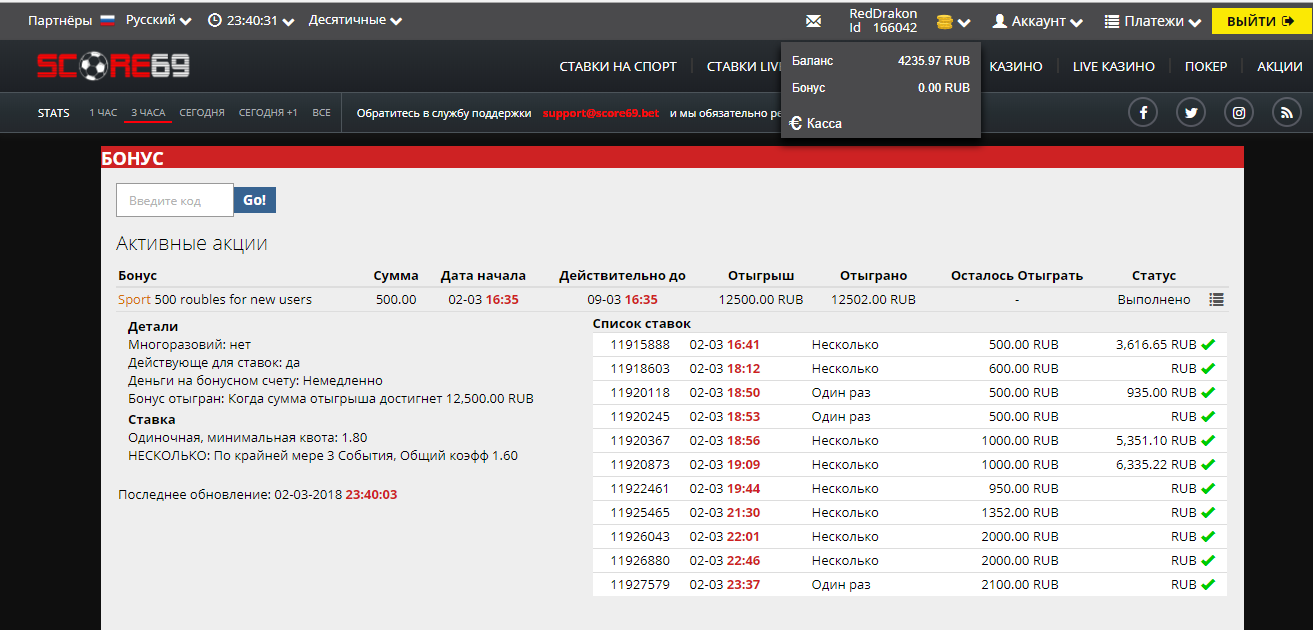Screen dimensions: 1313x630
Task: Click the Score69 logo
Action: tap(113, 66)
